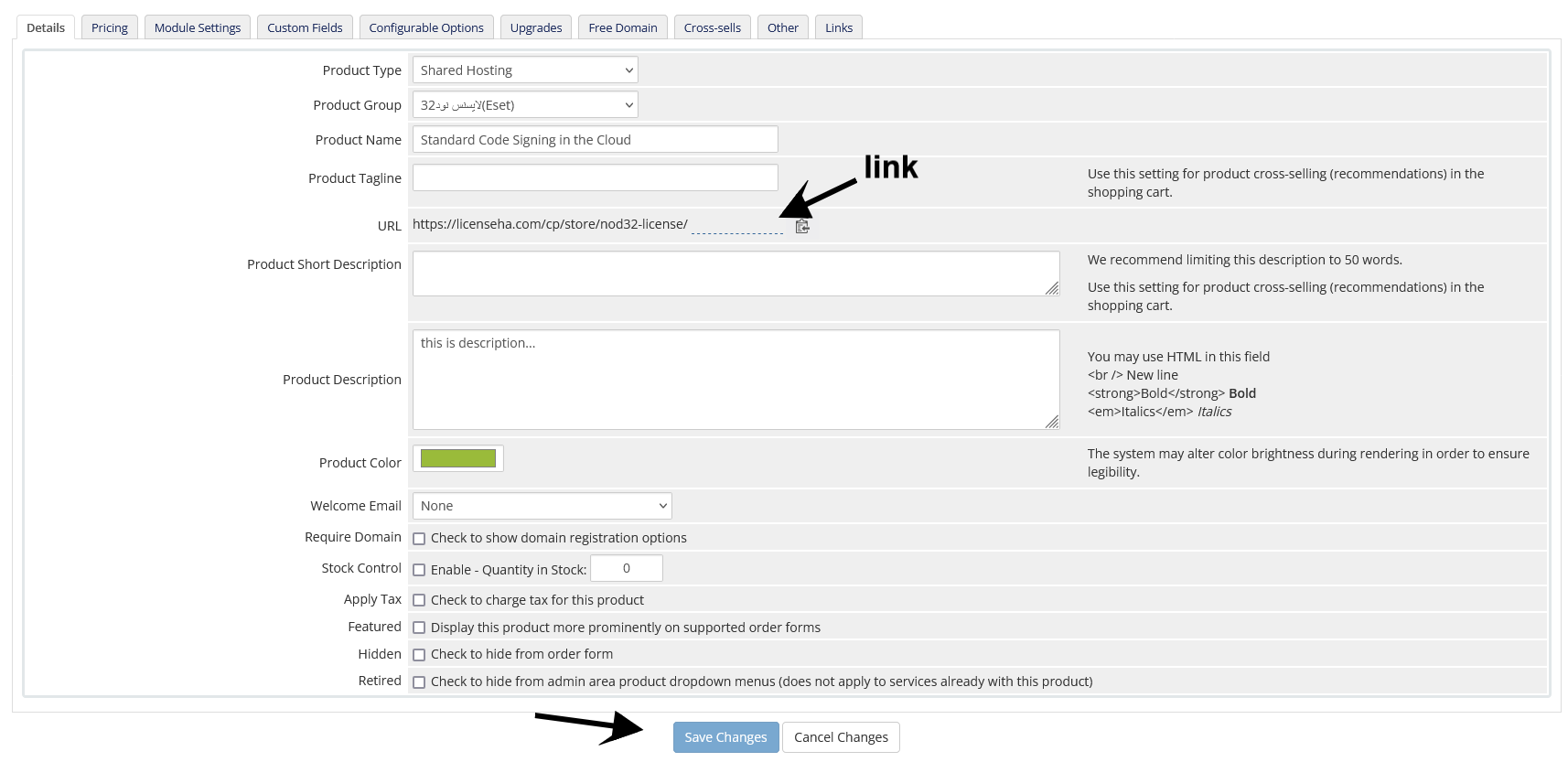This screenshot has width=1568, height=762.
Task: Expand the Product Group dropdown
Action: tap(525, 105)
